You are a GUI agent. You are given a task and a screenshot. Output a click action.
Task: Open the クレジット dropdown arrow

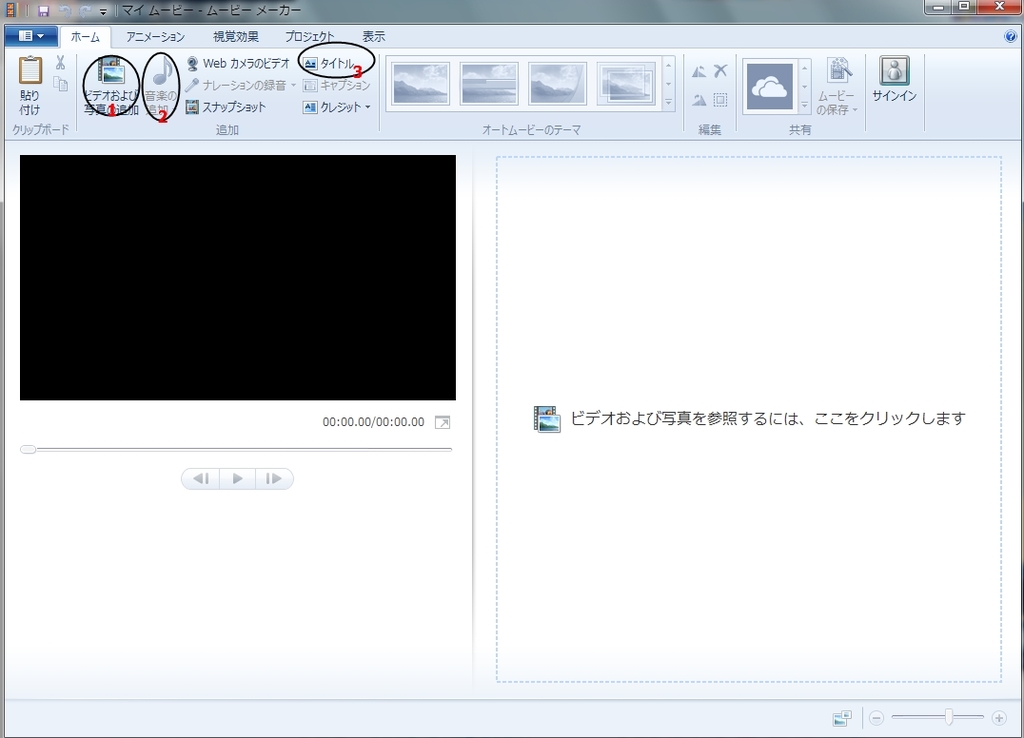368,108
